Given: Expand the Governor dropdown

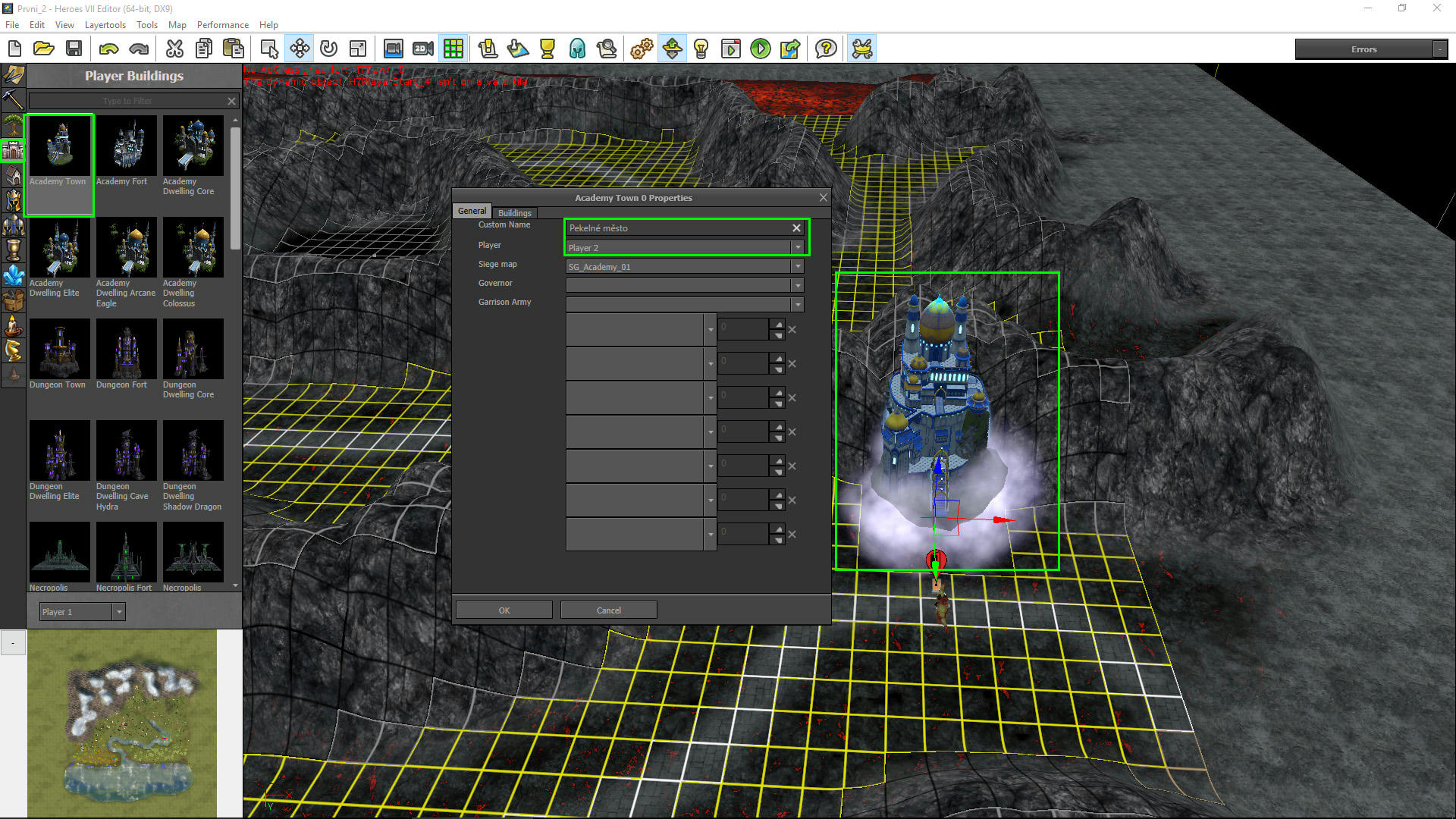Looking at the screenshot, I should 797,286.
